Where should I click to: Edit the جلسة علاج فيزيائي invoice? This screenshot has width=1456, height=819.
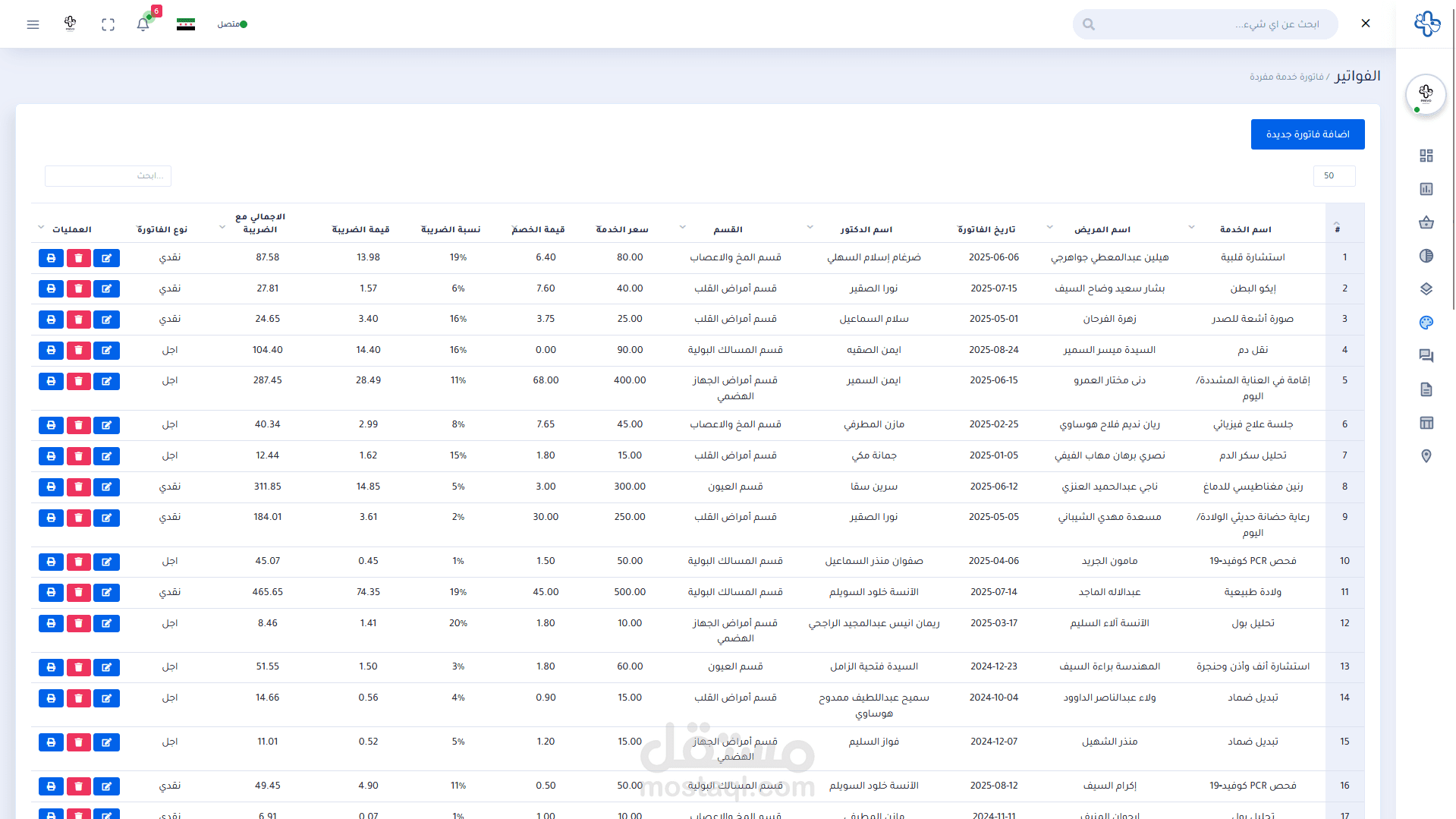pyautogui.click(x=107, y=425)
